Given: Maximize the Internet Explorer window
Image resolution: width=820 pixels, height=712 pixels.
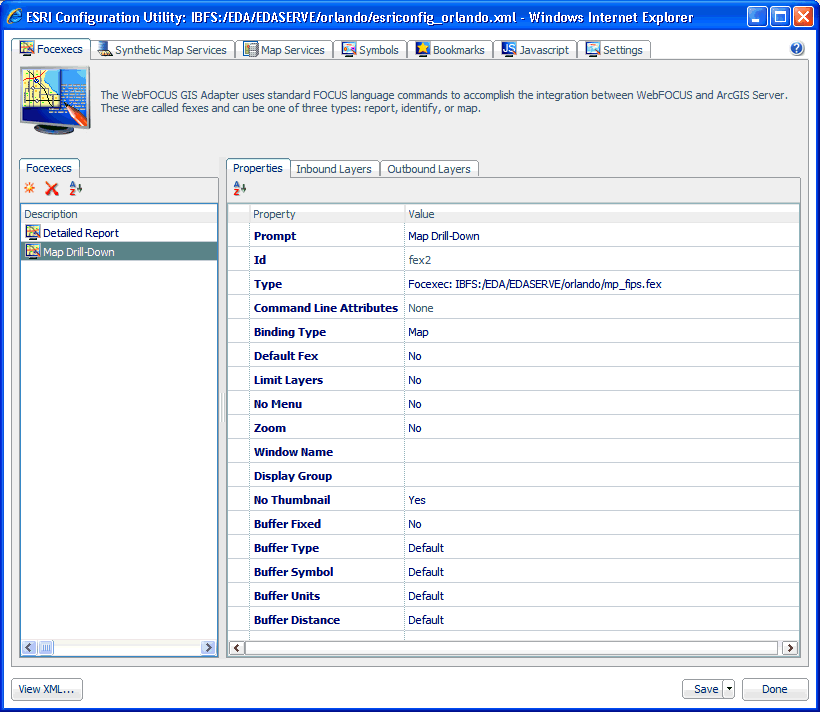Looking at the screenshot, I should pos(780,17).
